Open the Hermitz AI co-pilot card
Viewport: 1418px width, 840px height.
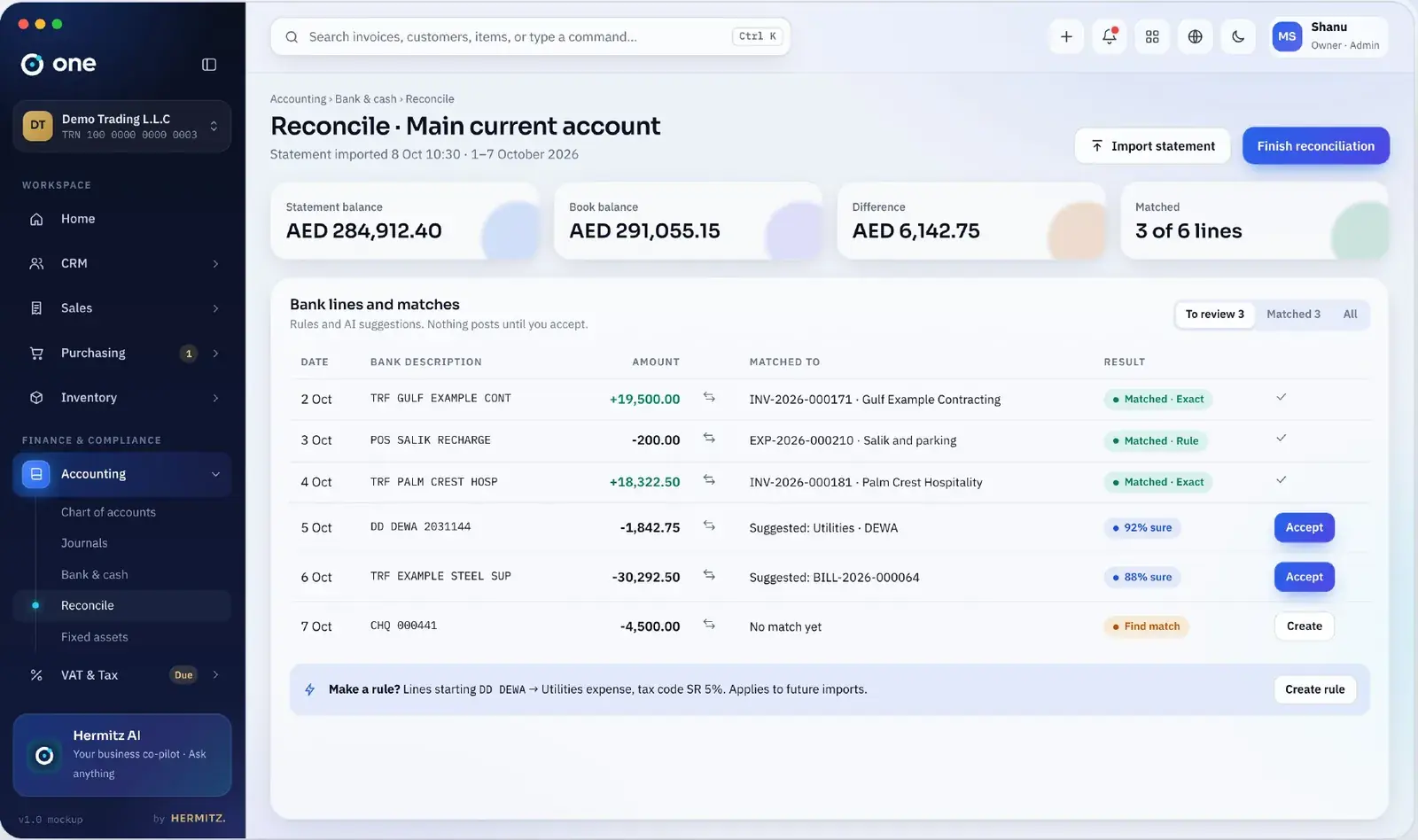[x=122, y=755]
